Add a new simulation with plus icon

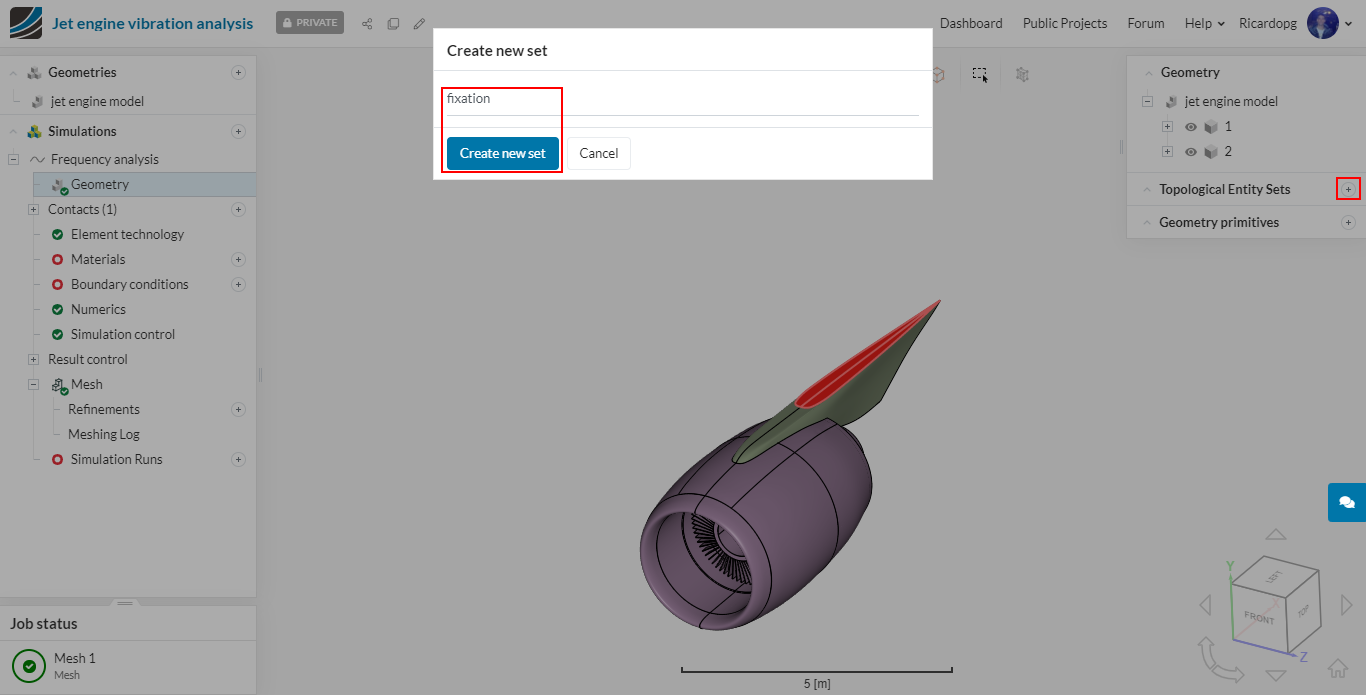(x=238, y=131)
